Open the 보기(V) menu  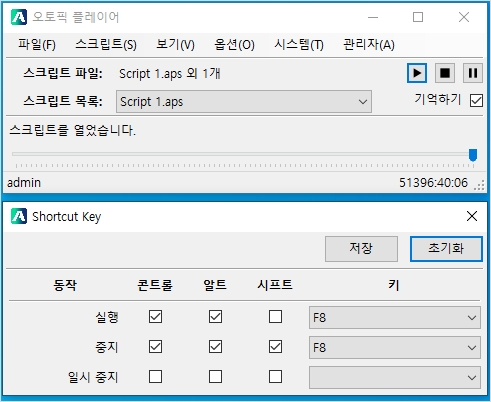[175, 44]
